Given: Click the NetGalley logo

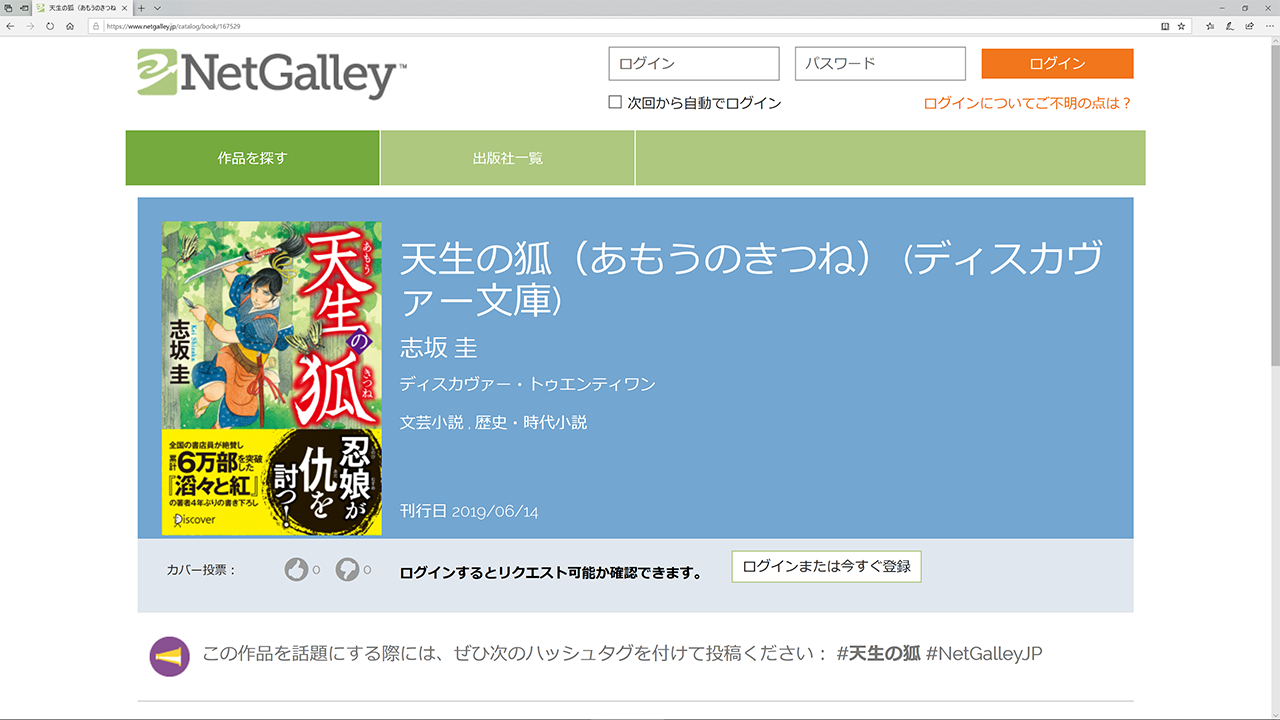Looking at the screenshot, I should pyautogui.click(x=272, y=74).
